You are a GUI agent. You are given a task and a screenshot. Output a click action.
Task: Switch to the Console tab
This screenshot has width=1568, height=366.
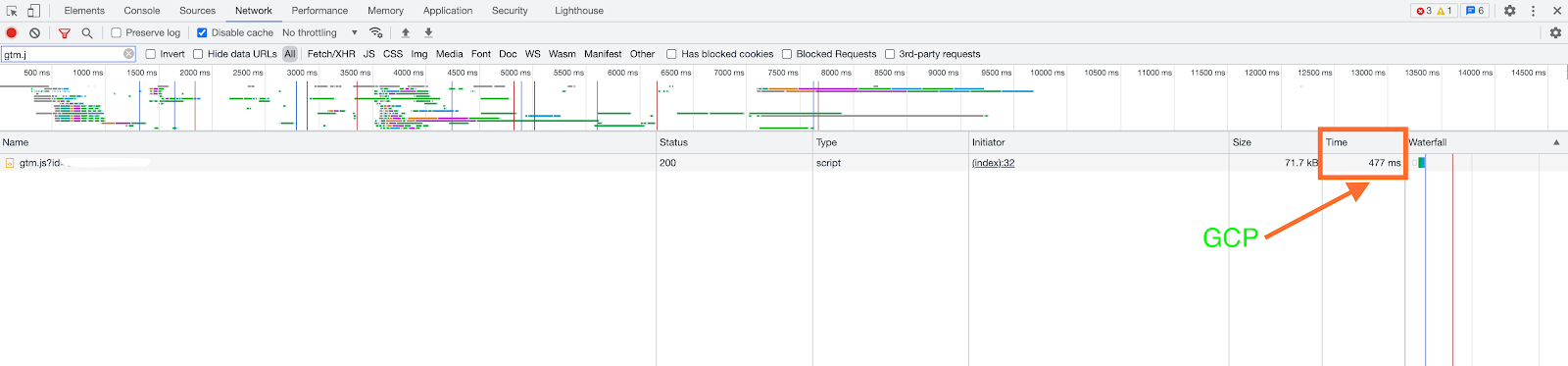click(x=142, y=11)
